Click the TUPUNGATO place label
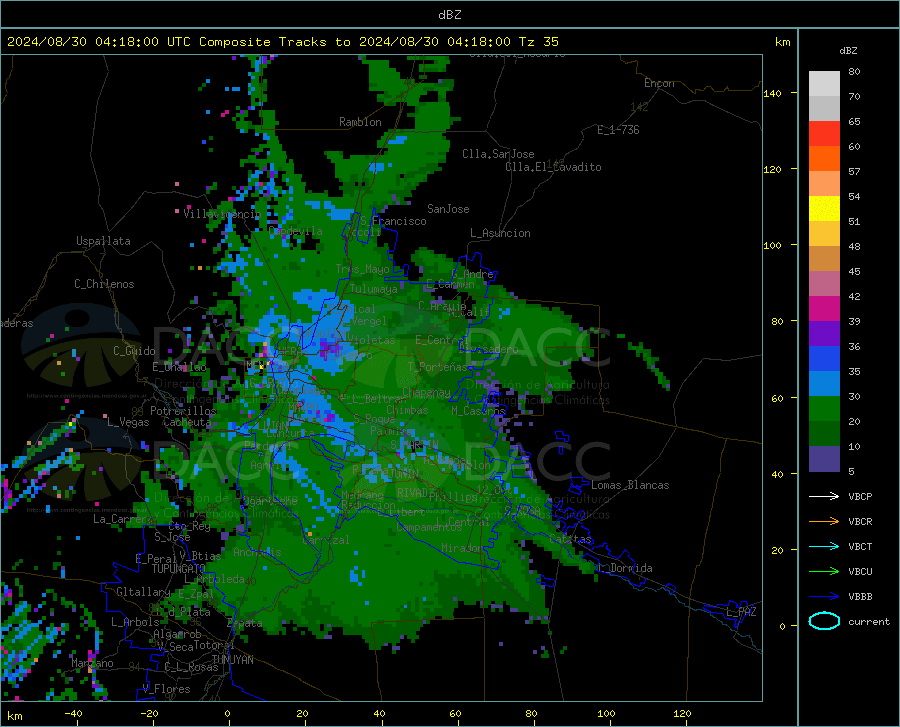Image resolution: width=900 pixels, height=727 pixels. (179, 569)
